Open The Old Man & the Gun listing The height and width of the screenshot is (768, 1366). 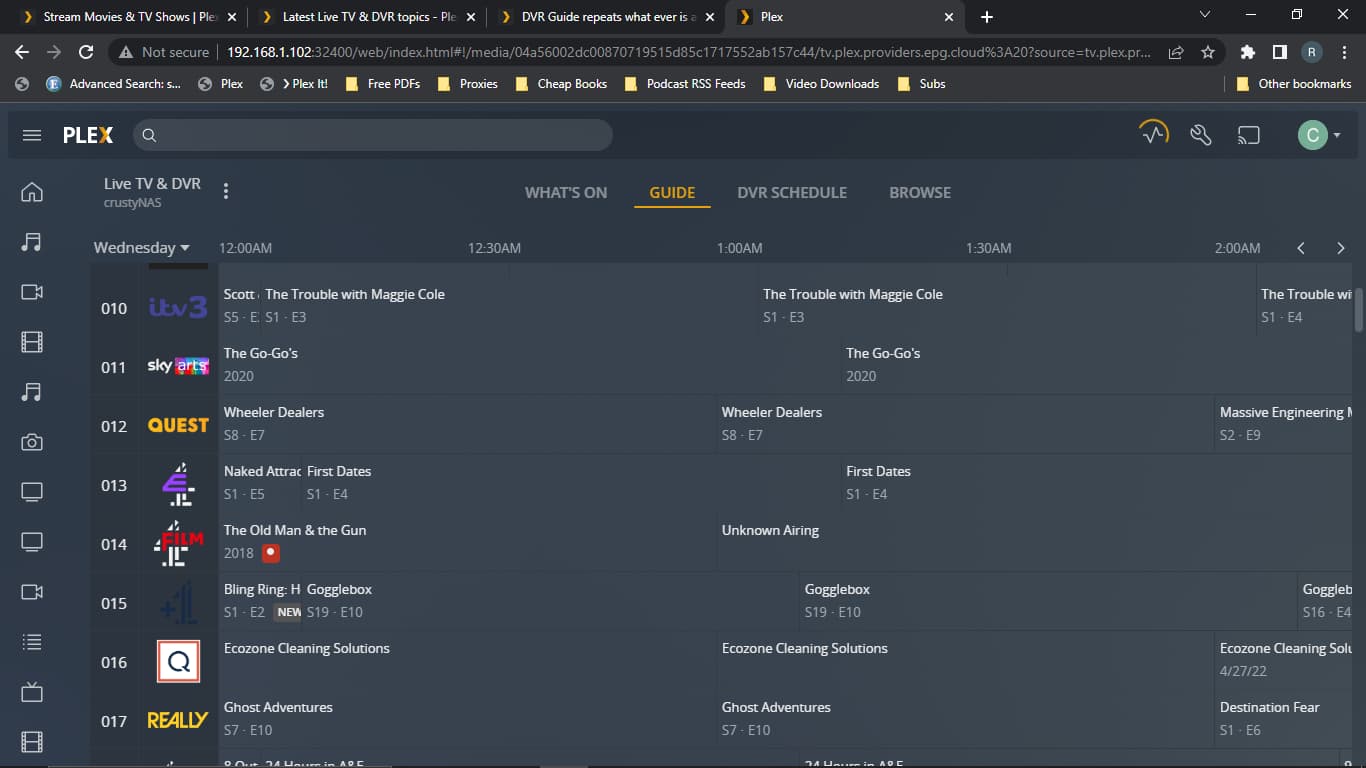[x=467, y=543]
